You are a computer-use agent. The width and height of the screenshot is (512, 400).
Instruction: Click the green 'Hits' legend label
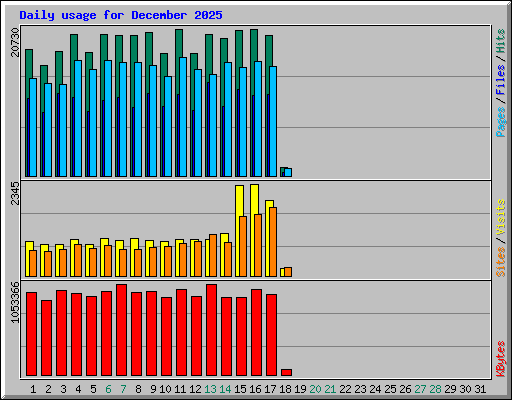[500, 41]
